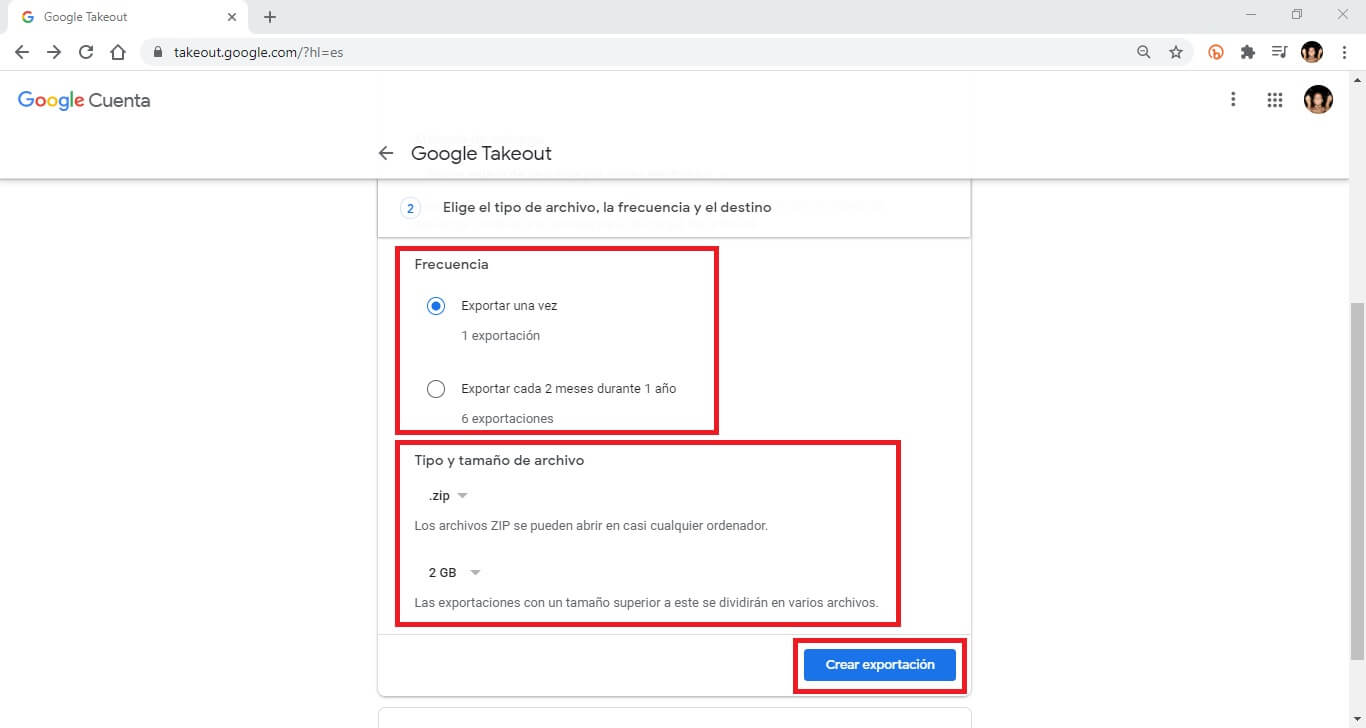The image size is (1366, 728).
Task: Click the Google Takeout page title text
Action: tap(481, 153)
